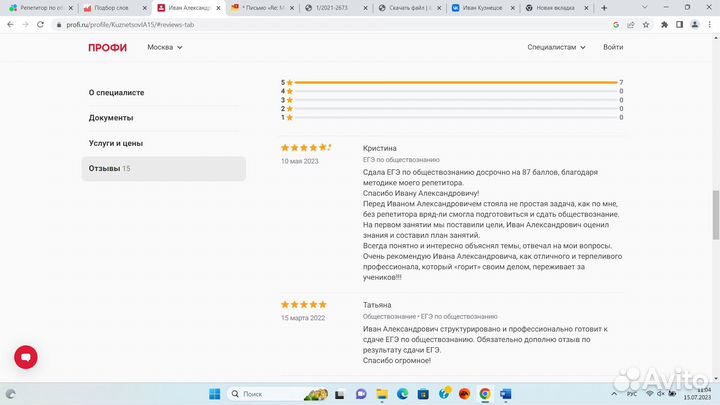Bookmark this page with the star icon
The height and width of the screenshot is (405, 720).
(x=646, y=25)
